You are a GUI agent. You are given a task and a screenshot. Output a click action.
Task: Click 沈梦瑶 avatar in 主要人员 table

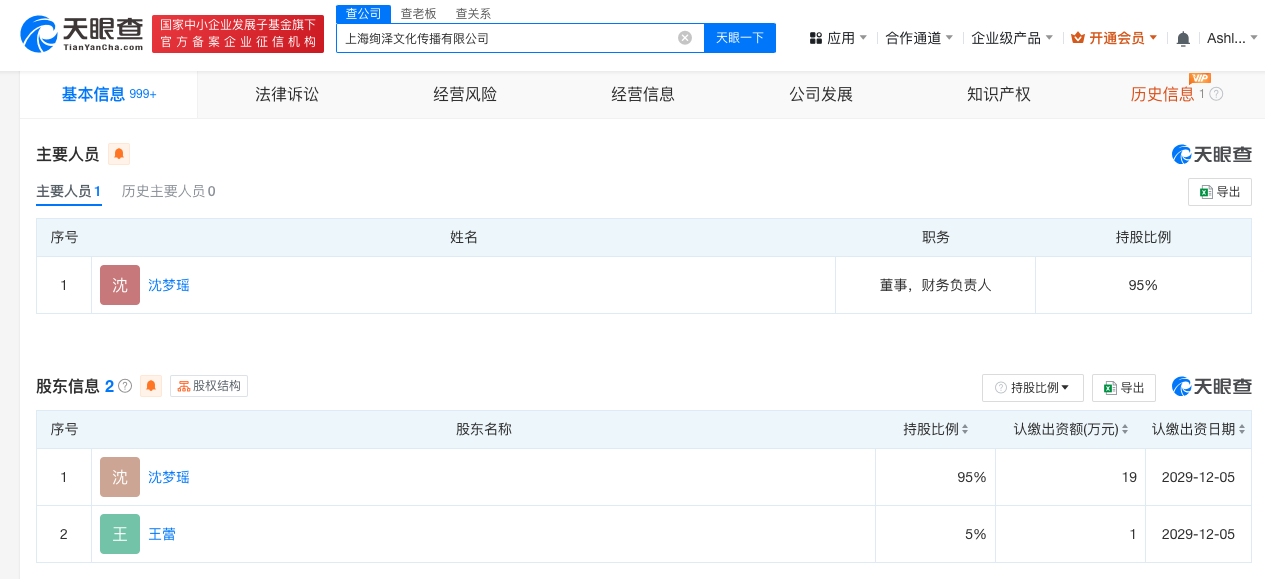coord(120,285)
